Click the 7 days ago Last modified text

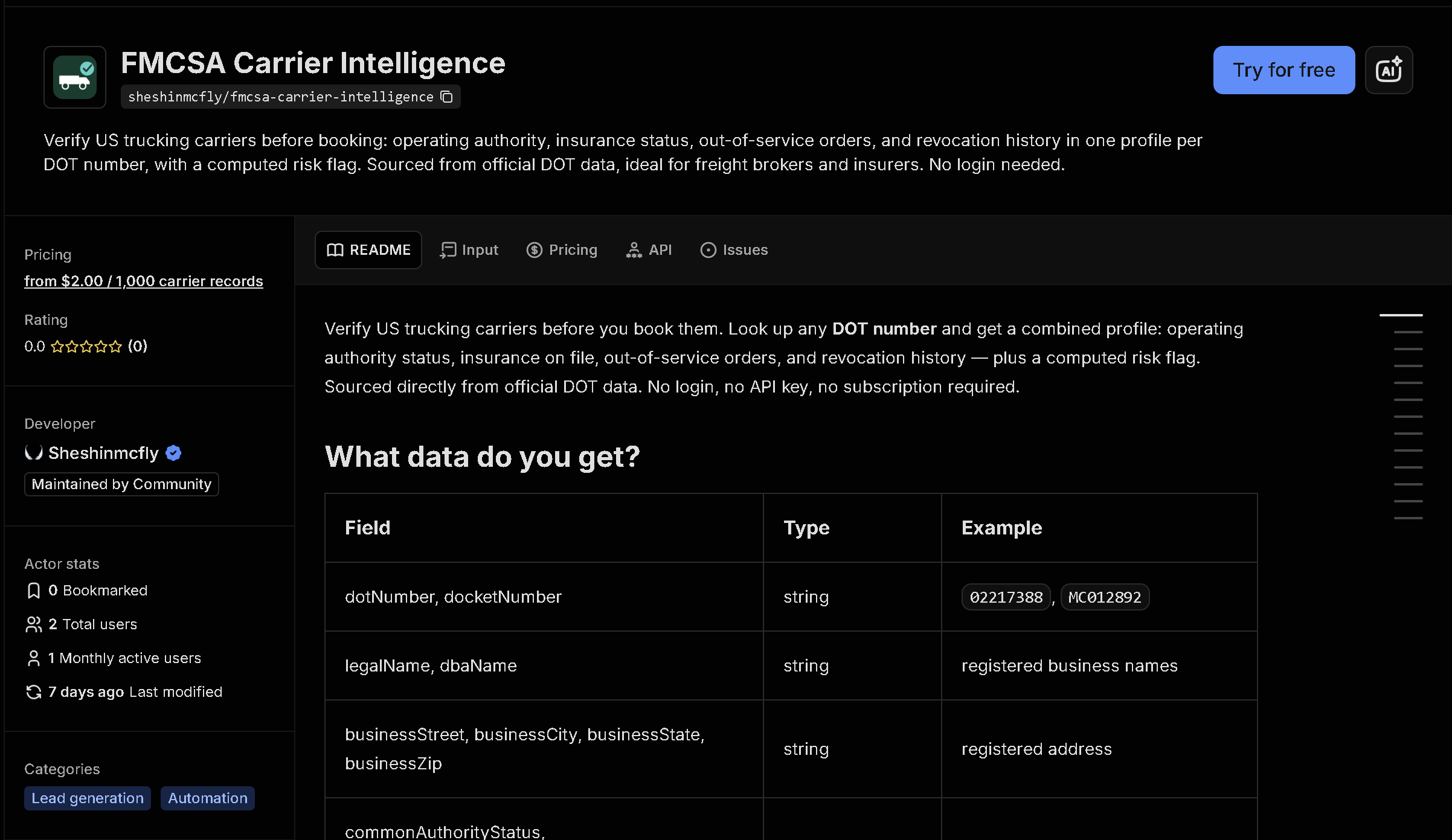pyautogui.click(x=135, y=692)
